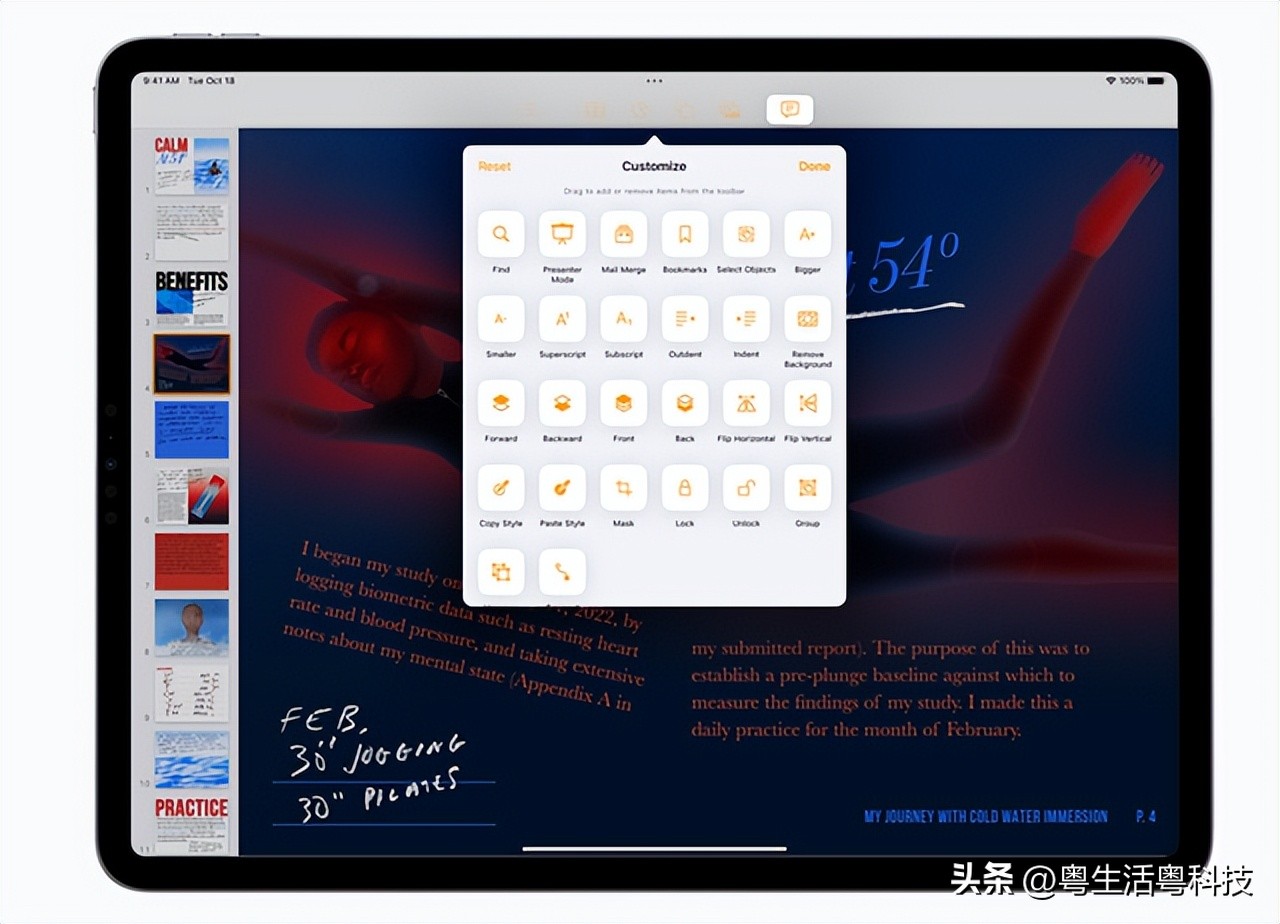
Task: Tap the Mail Merge icon
Action: click(x=623, y=232)
